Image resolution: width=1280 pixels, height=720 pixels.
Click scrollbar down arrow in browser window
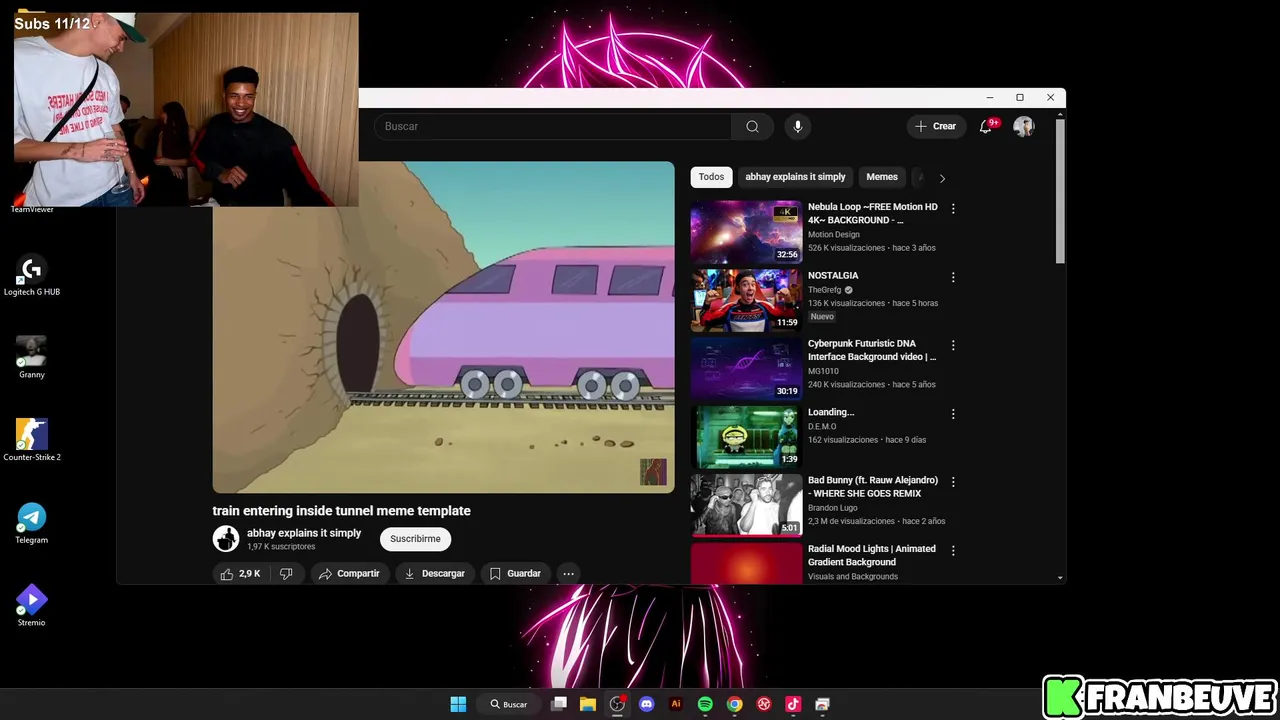[1060, 578]
